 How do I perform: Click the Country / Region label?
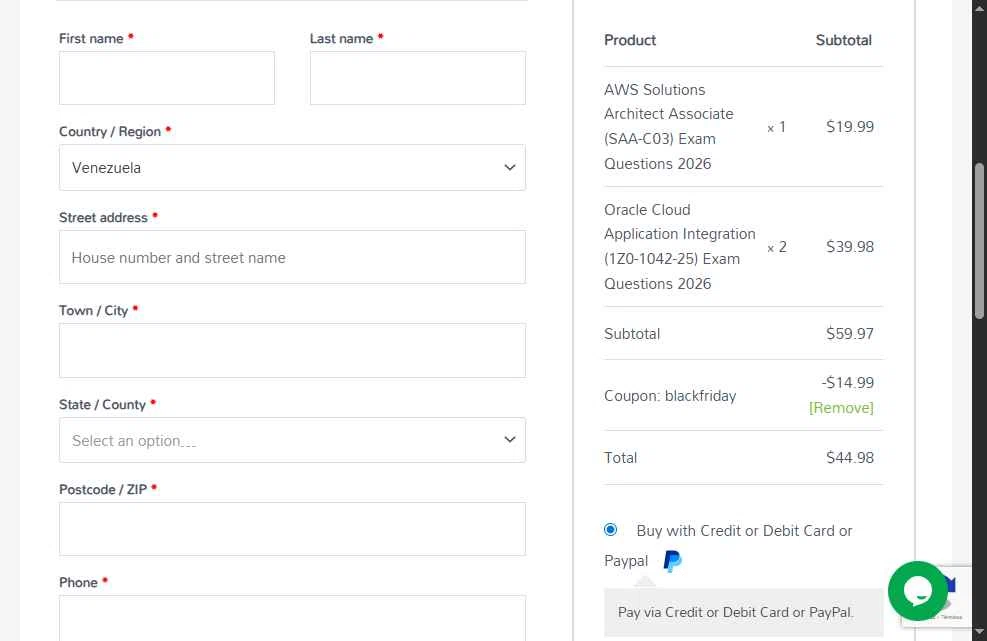(110, 132)
